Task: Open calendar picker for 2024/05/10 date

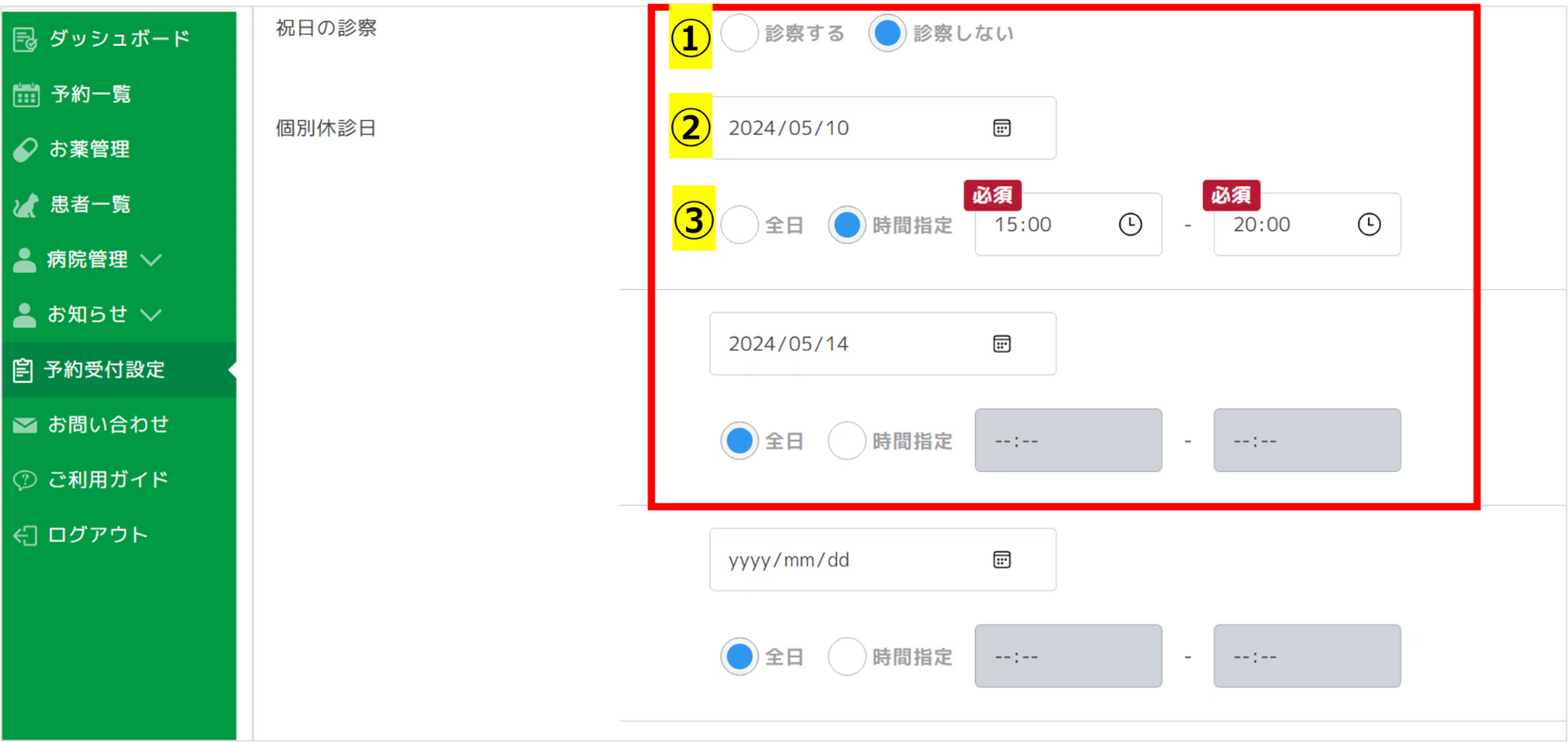Action: point(1001,128)
